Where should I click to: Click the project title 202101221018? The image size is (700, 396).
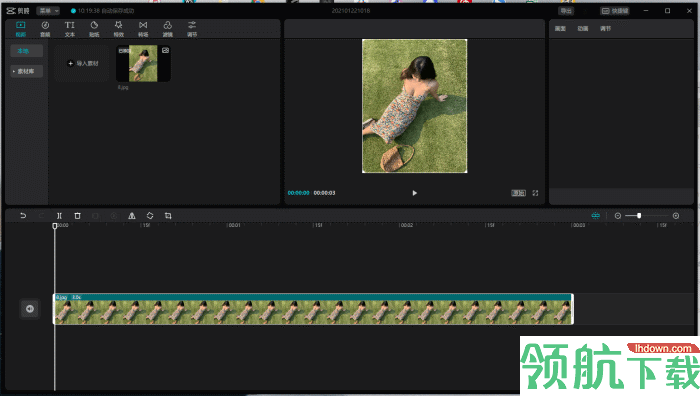351,11
